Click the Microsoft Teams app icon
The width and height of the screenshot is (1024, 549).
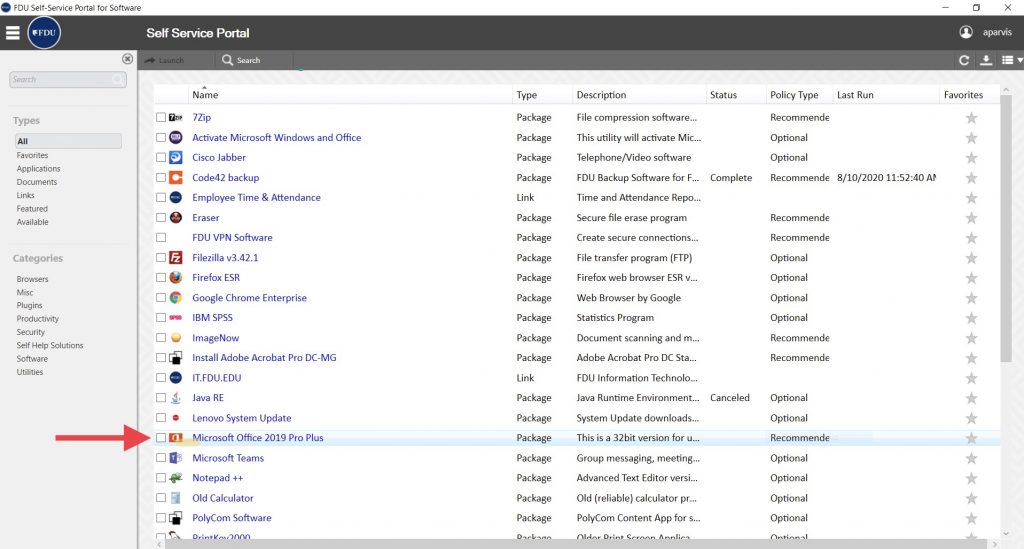176,458
